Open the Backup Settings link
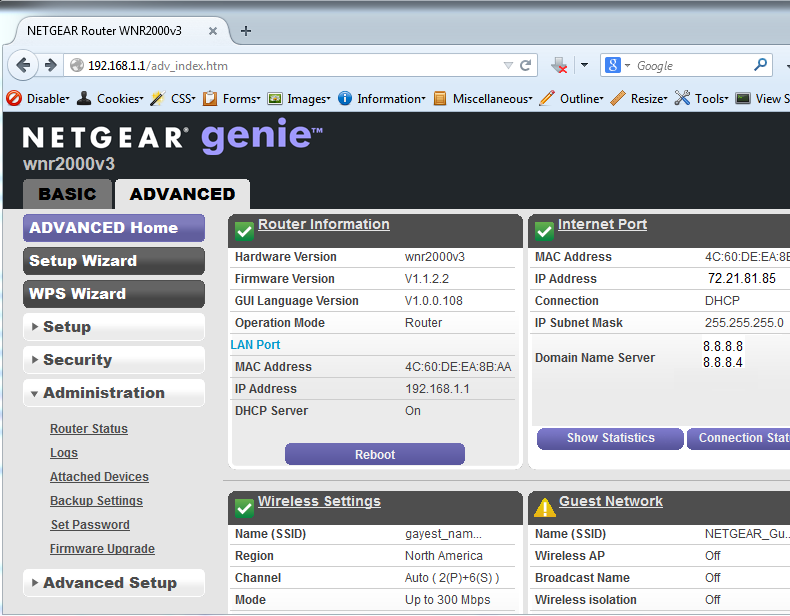This screenshot has width=790, height=616. tap(96, 501)
